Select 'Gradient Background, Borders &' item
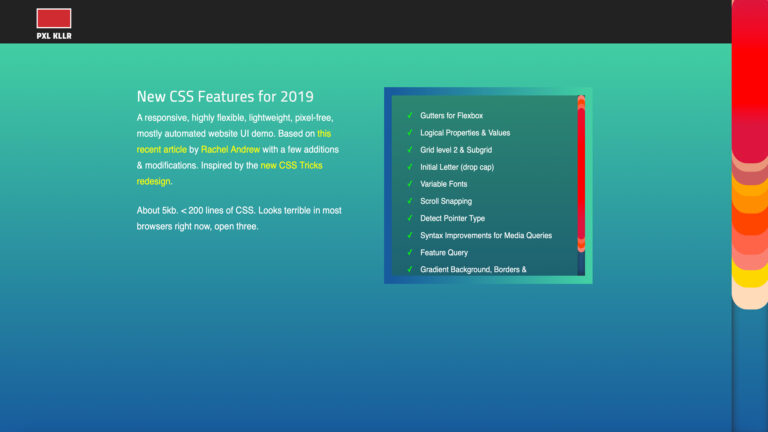This screenshot has width=768, height=432. [x=473, y=269]
